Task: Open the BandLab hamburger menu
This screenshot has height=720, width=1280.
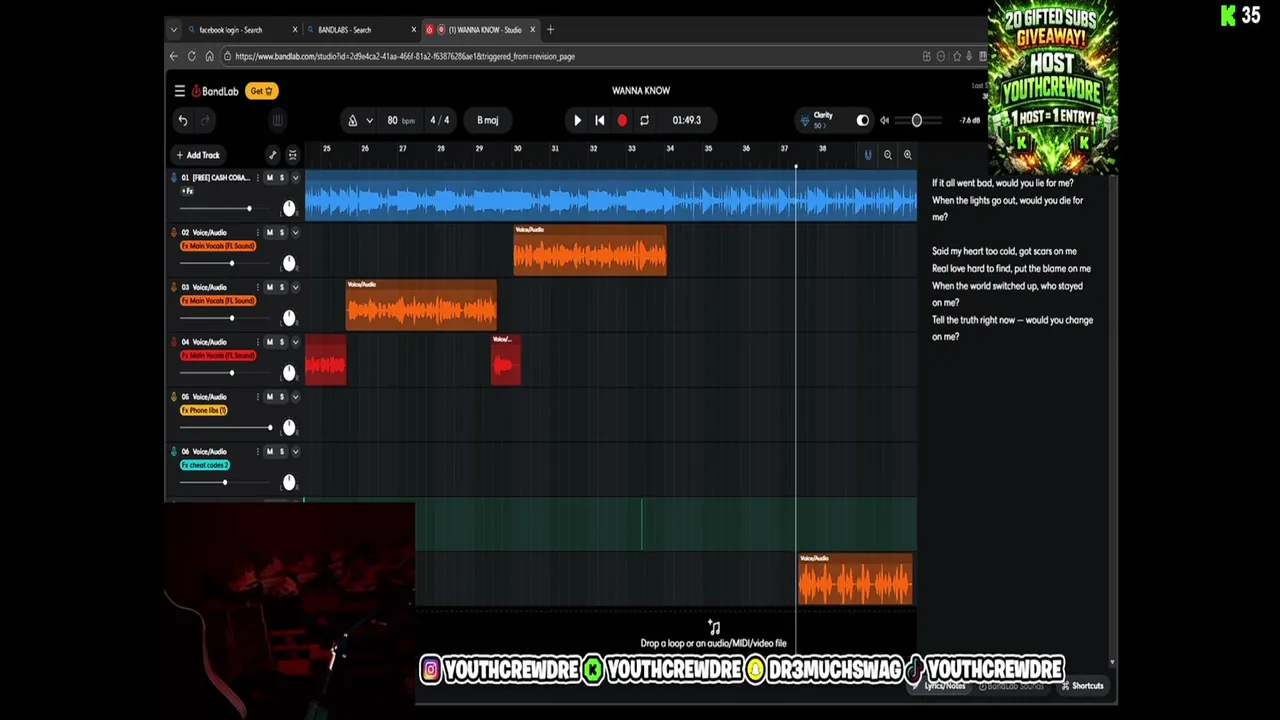Action: [180, 91]
